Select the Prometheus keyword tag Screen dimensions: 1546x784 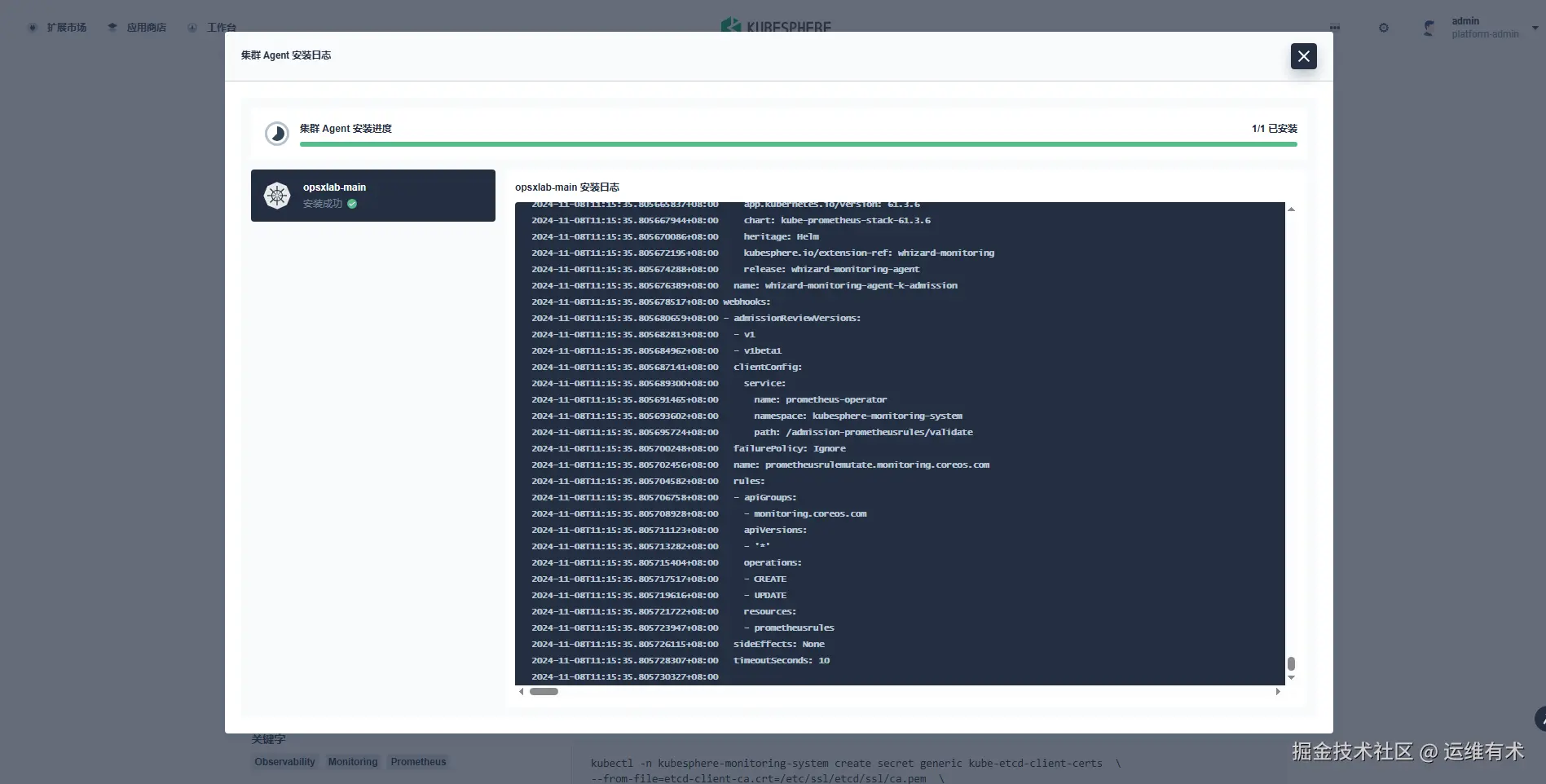418,761
